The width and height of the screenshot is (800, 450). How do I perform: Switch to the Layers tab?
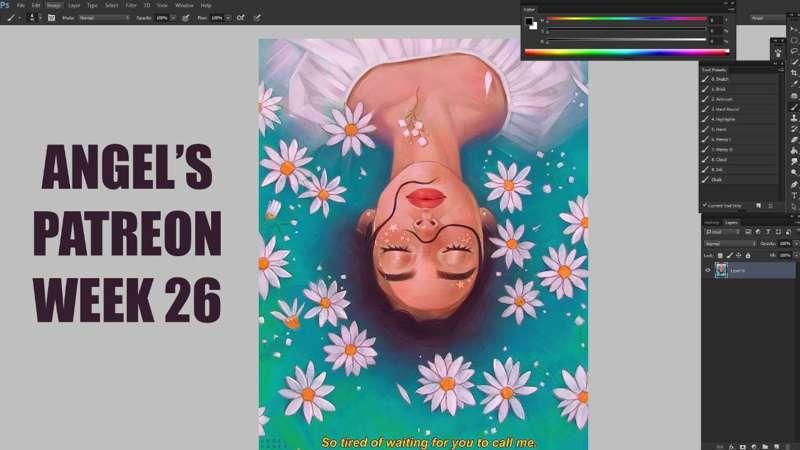pyautogui.click(x=732, y=222)
